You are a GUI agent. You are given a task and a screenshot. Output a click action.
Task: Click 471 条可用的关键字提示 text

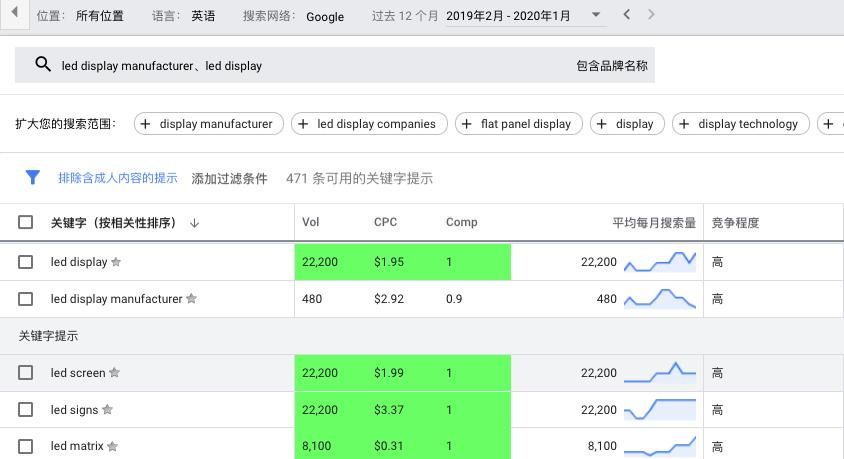point(360,178)
